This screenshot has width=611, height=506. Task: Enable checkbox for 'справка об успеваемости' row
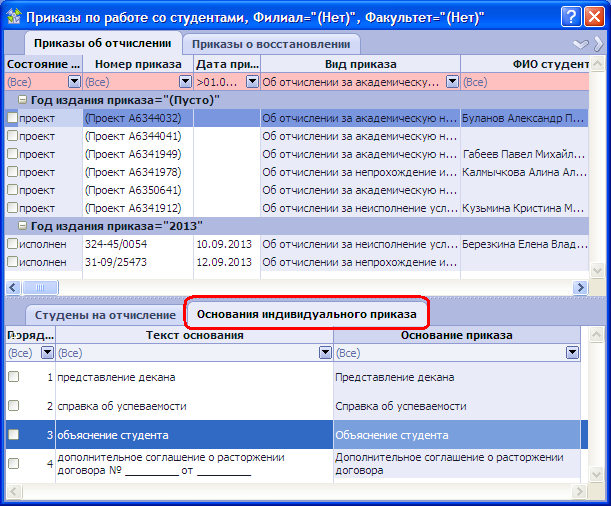(13, 406)
